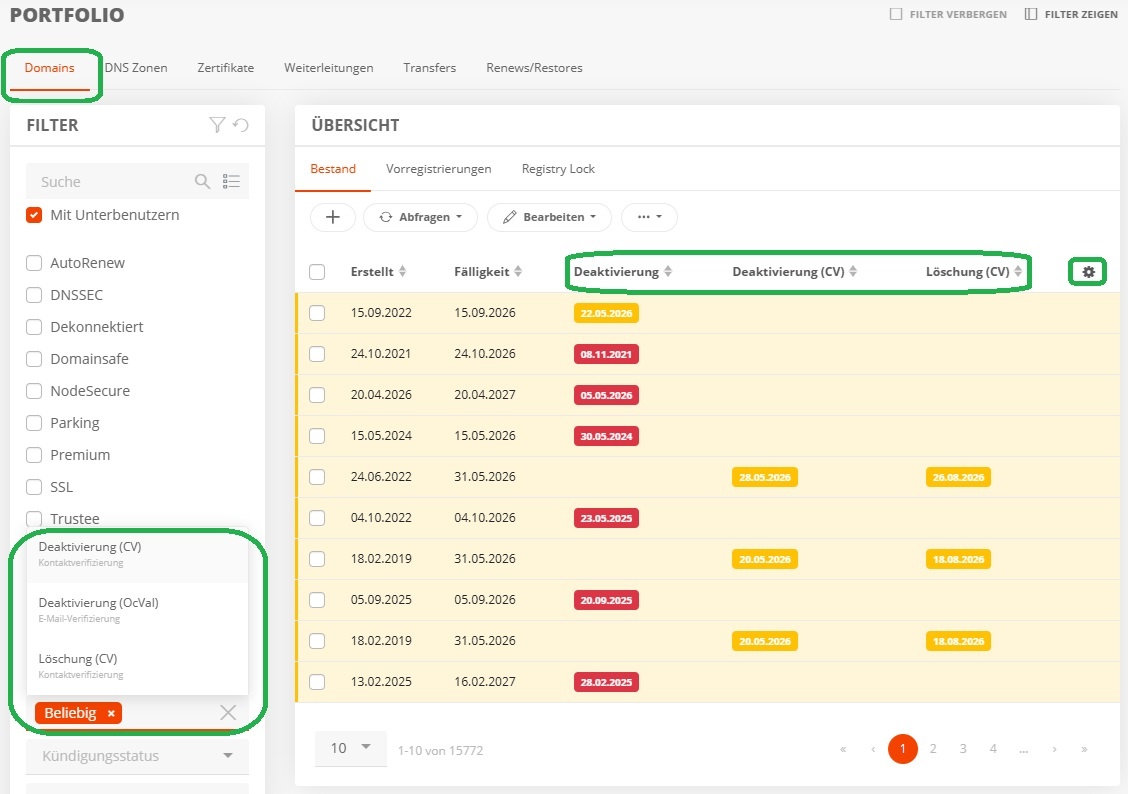Open the Transfers tab
This screenshot has width=1128, height=794.
tap(429, 68)
